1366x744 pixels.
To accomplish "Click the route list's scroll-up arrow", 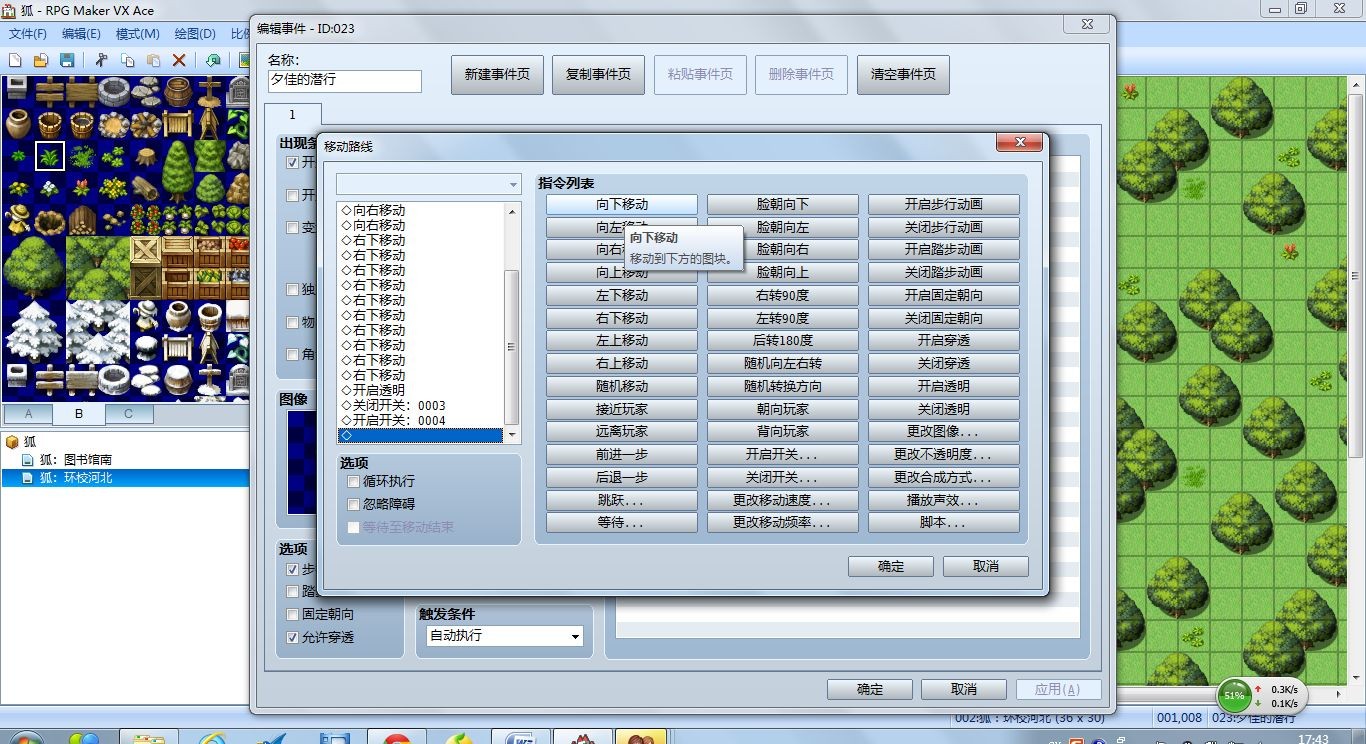I will 513,211.
